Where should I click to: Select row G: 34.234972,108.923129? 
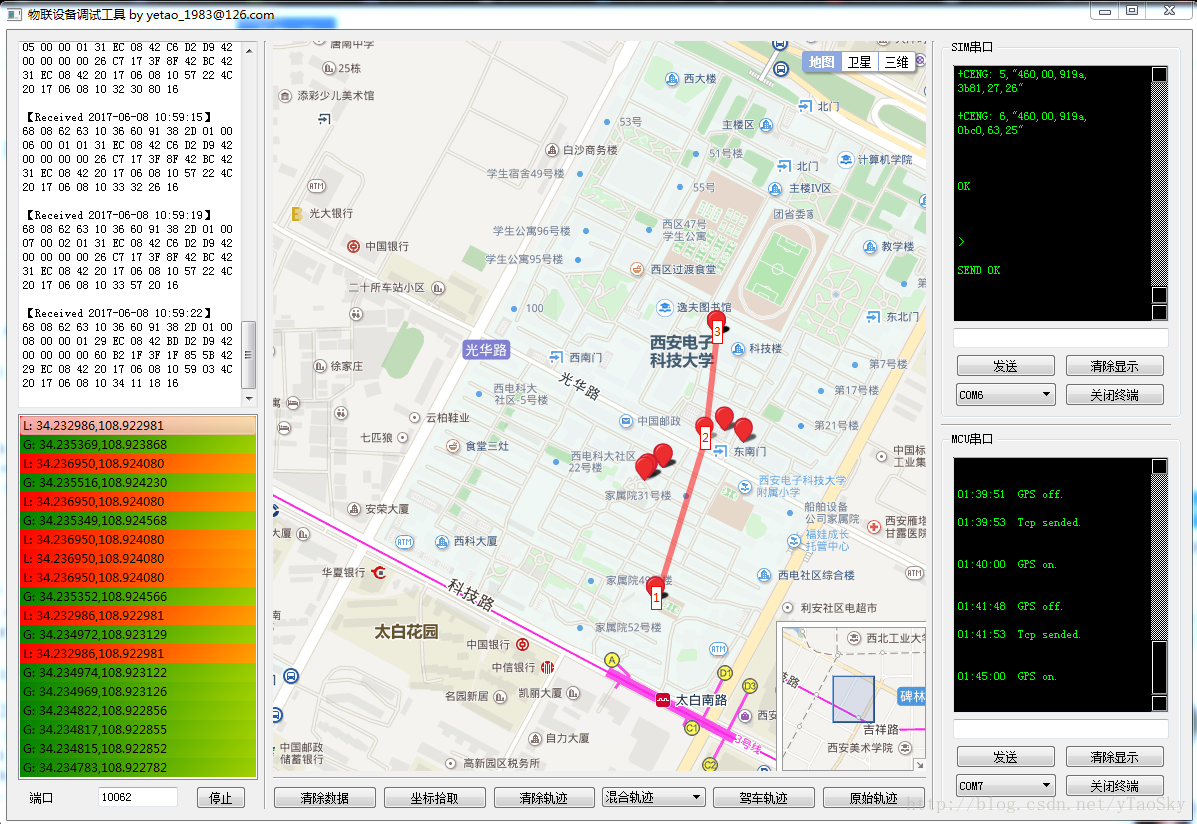[x=138, y=634]
